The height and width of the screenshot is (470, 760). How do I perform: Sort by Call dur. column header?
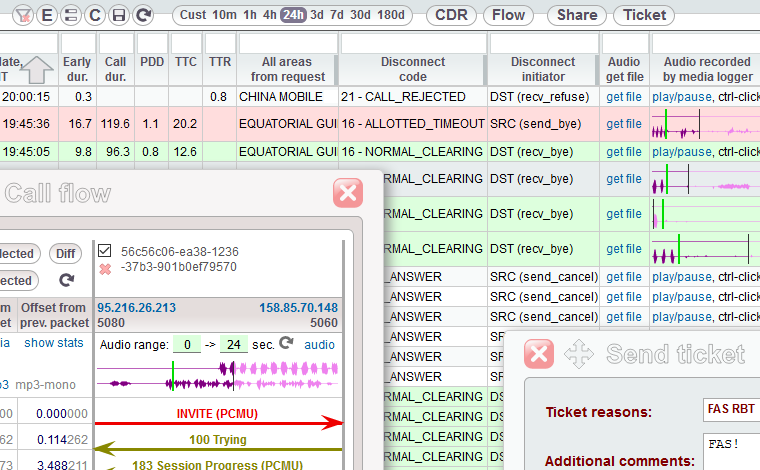tap(115, 69)
